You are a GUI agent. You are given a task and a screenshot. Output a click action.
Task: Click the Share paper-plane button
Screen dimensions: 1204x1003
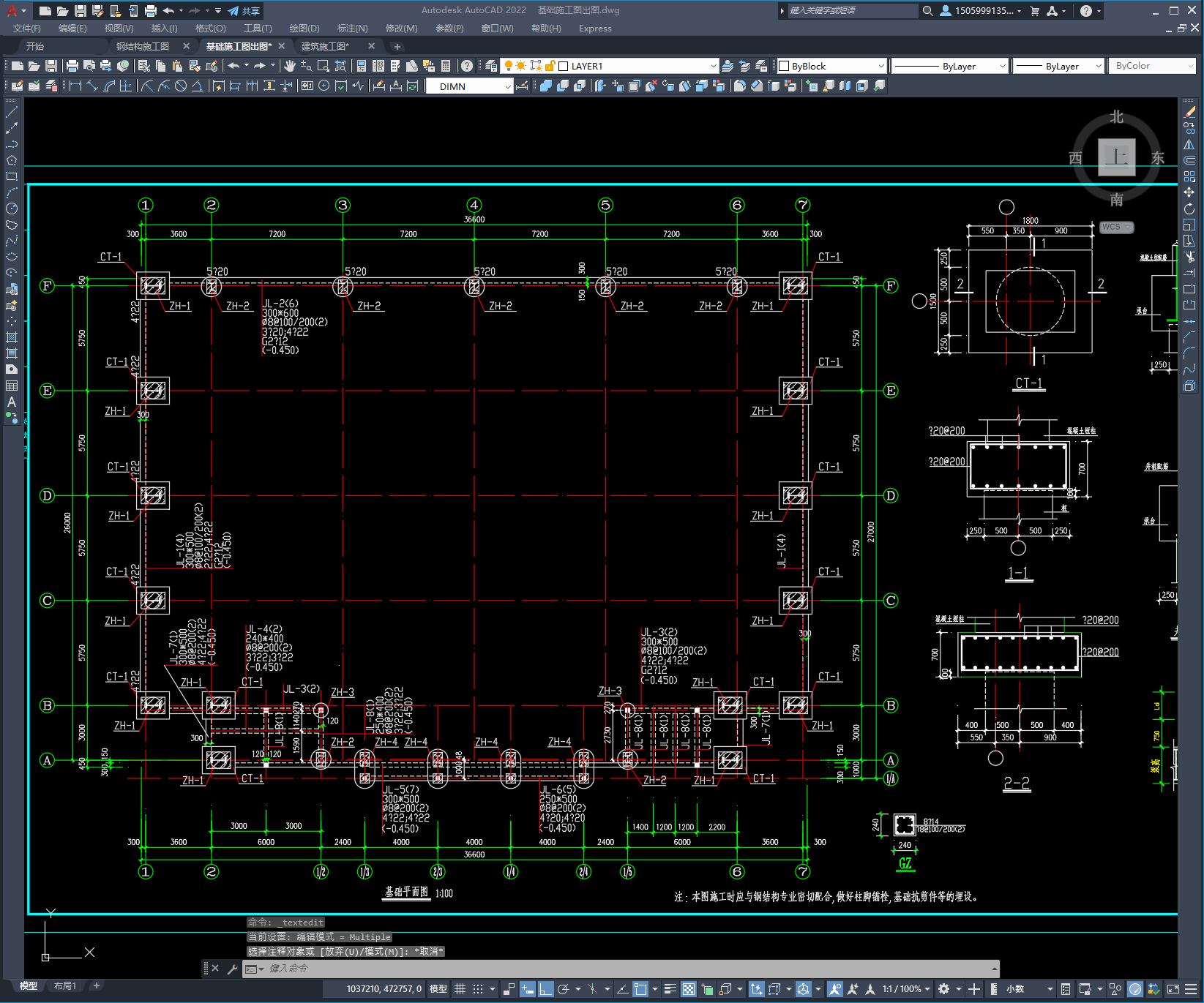click(244, 11)
